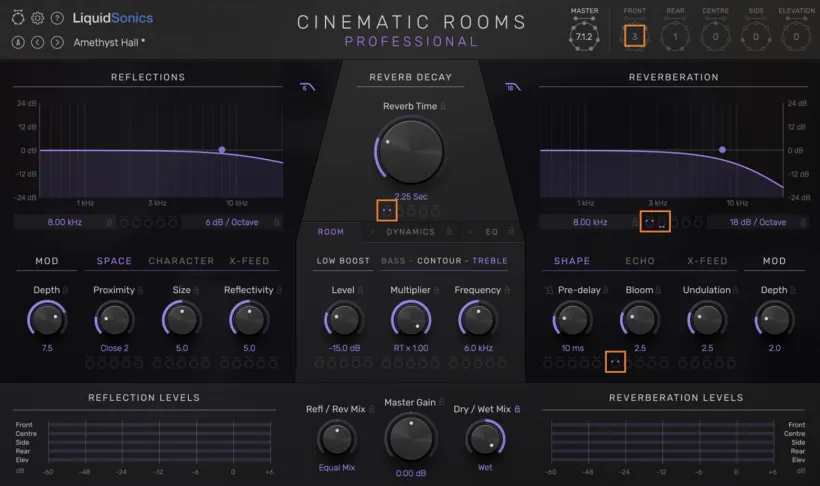Click the lock icon next to Undulation
The image size is (820, 486).
tap(736, 290)
